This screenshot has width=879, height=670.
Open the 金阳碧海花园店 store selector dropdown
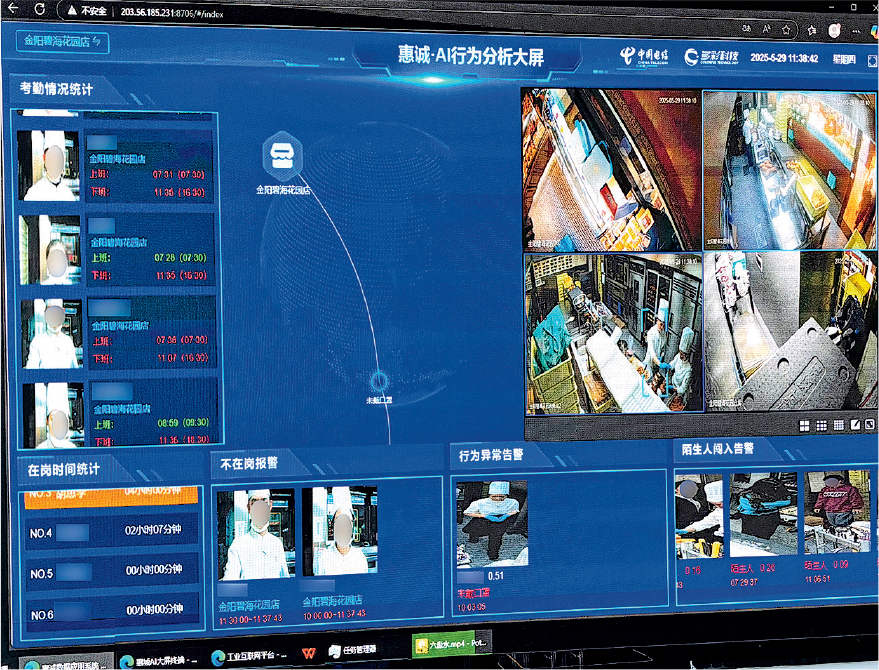[62, 42]
